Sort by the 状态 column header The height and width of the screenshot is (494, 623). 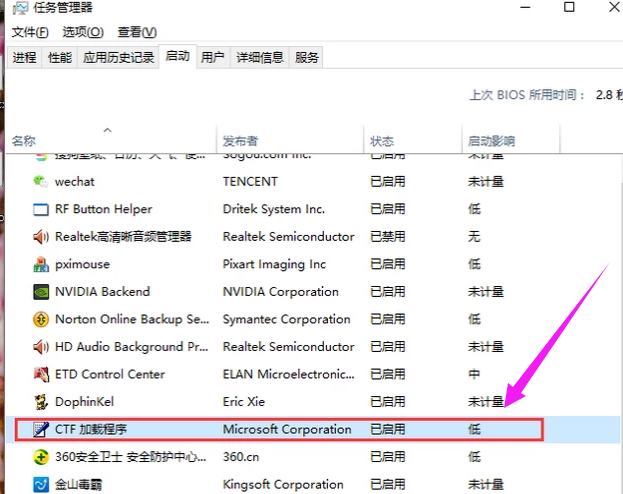click(x=382, y=141)
